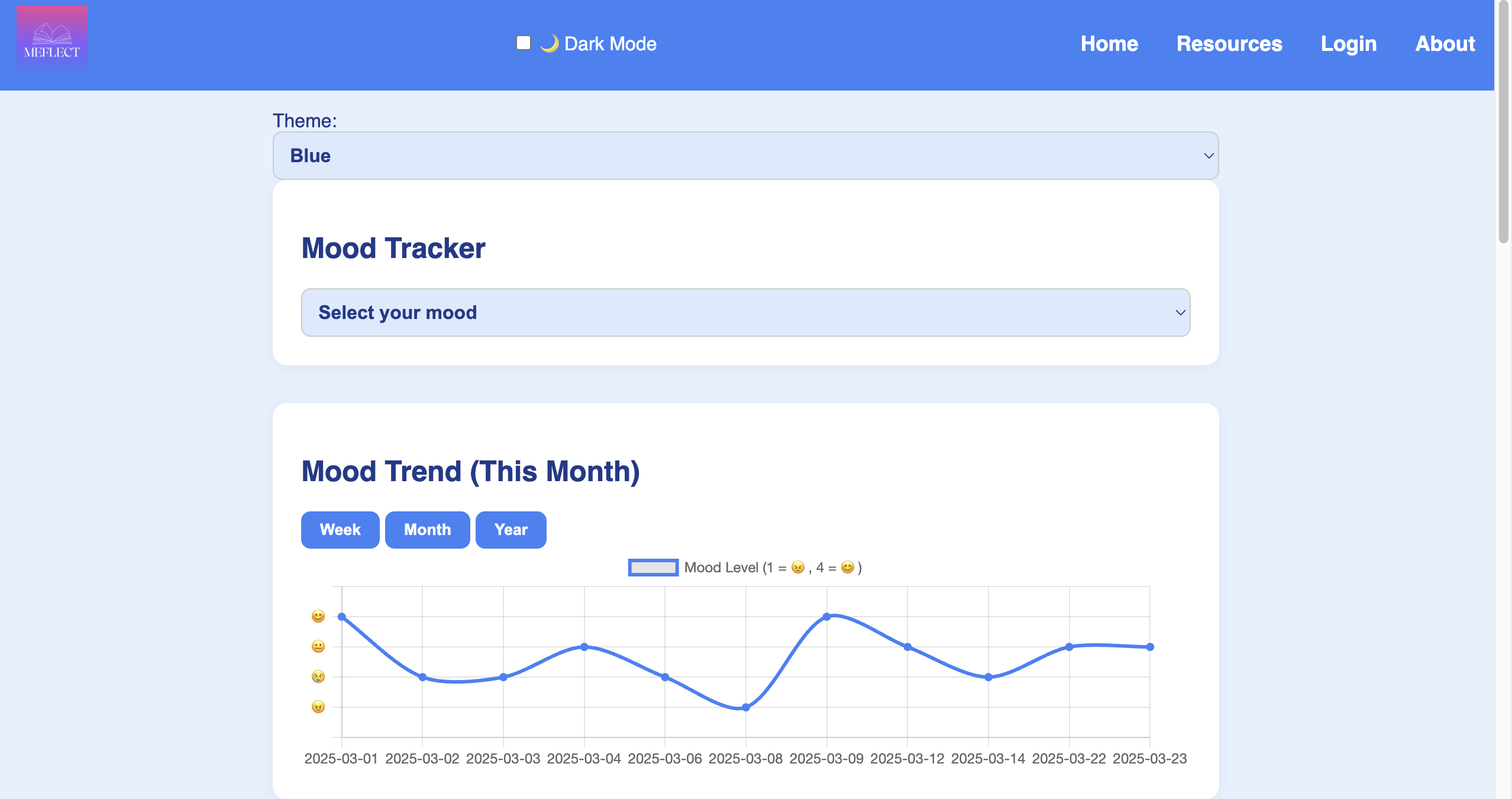Open the About page link

[x=1445, y=44]
